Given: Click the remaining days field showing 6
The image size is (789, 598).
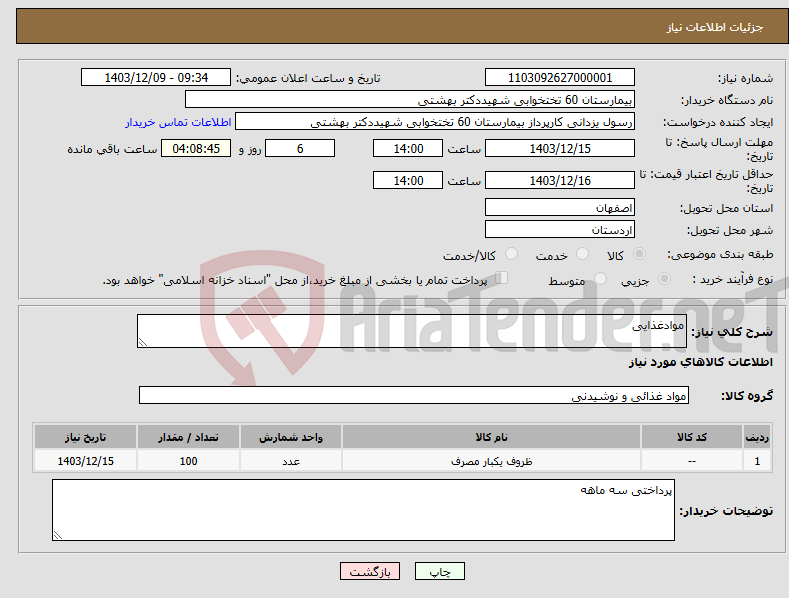Looking at the screenshot, I should pyautogui.click(x=300, y=148).
